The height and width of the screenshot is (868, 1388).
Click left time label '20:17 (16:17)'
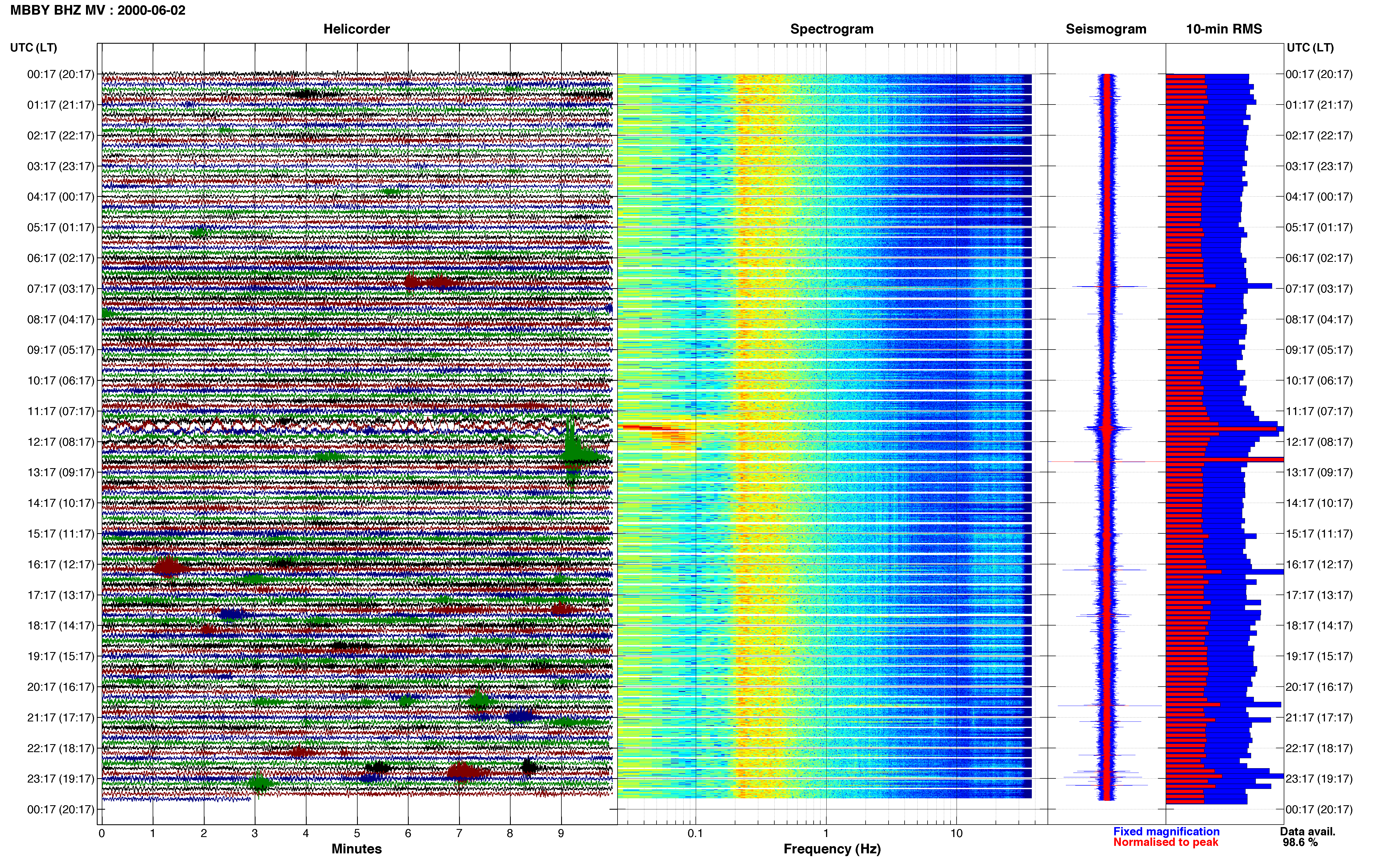tap(61, 687)
